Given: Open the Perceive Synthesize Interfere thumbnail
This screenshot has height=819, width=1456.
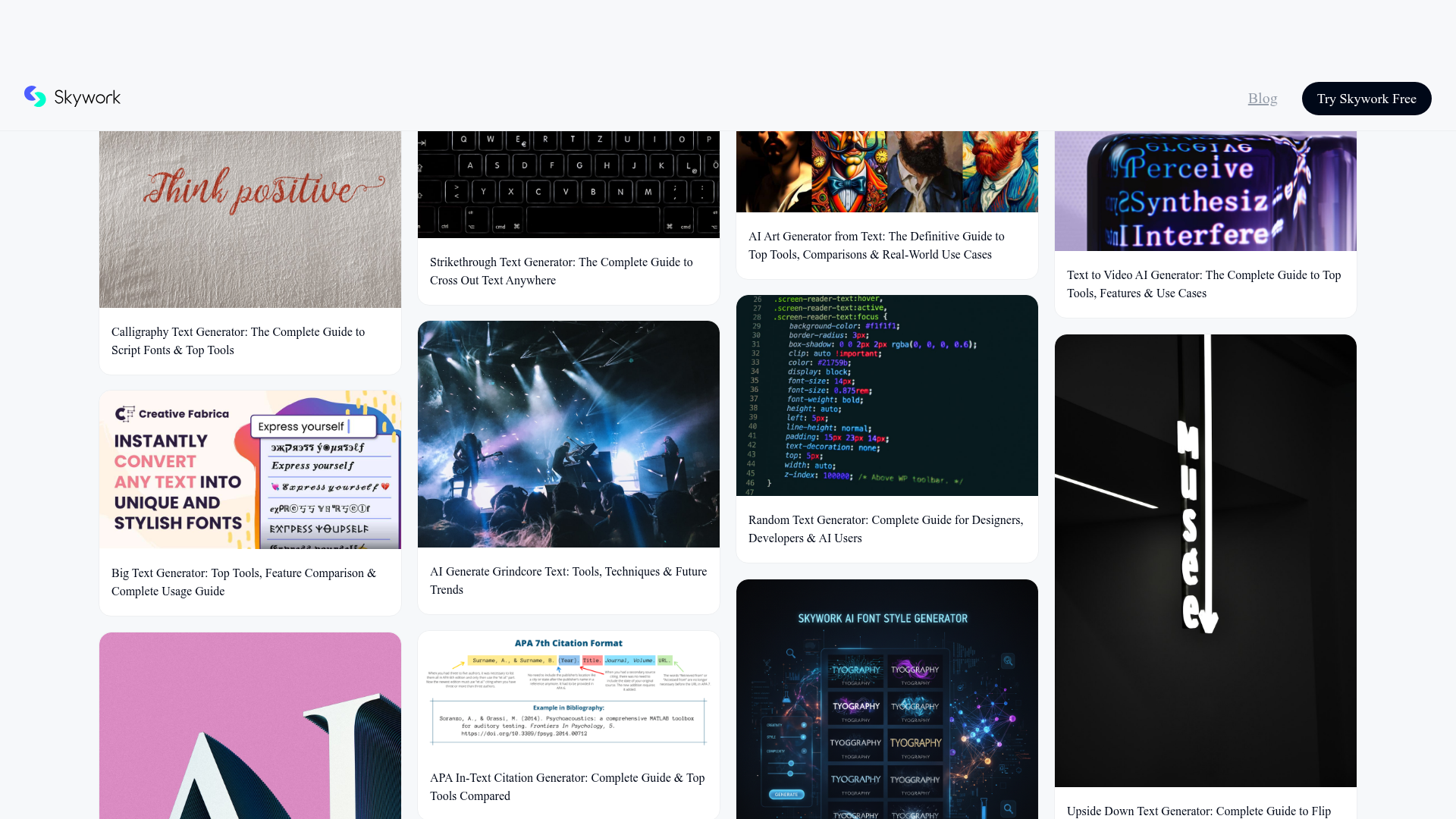Looking at the screenshot, I should click(x=1206, y=191).
